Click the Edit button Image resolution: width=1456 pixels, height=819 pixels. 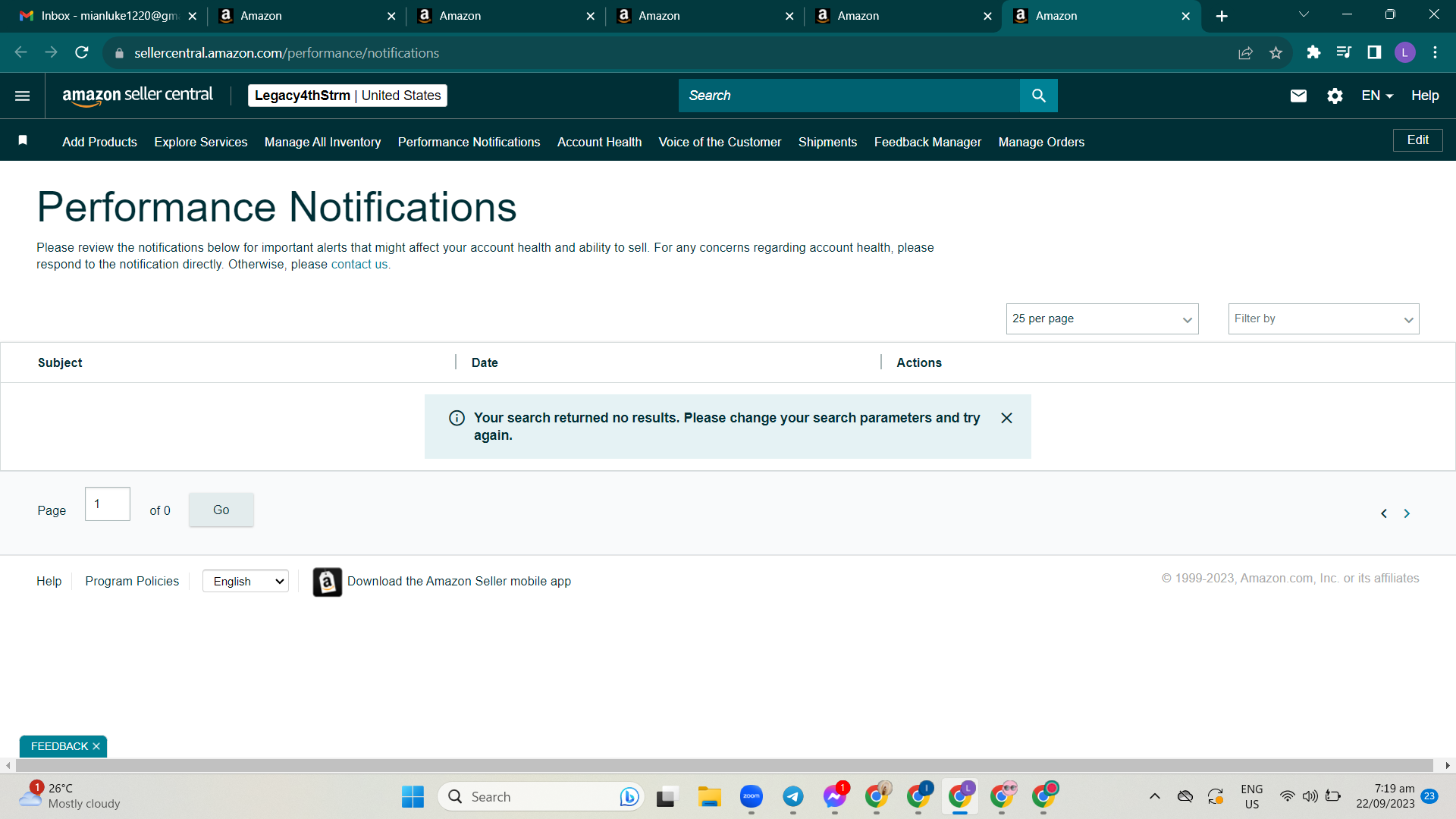[1417, 140]
